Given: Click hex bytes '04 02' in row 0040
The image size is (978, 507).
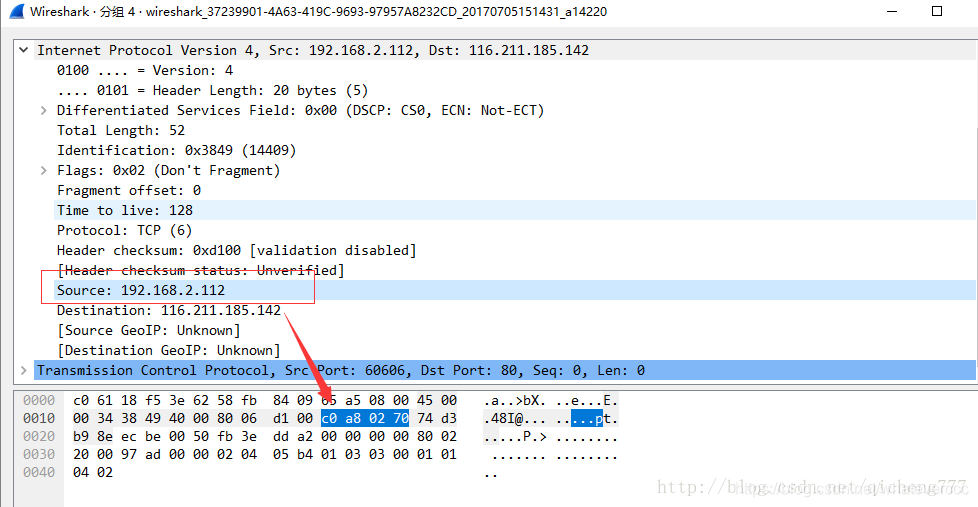Looking at the screenshot, I should click(92, 473).
